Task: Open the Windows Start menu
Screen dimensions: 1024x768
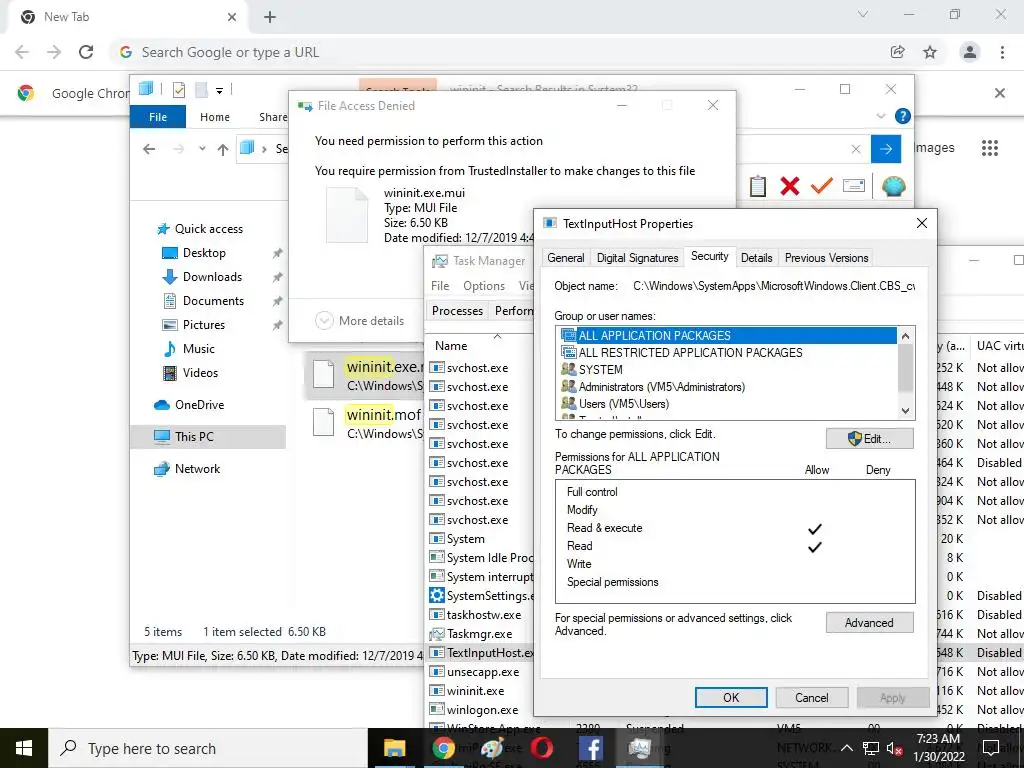Action: tap(24, 748)
